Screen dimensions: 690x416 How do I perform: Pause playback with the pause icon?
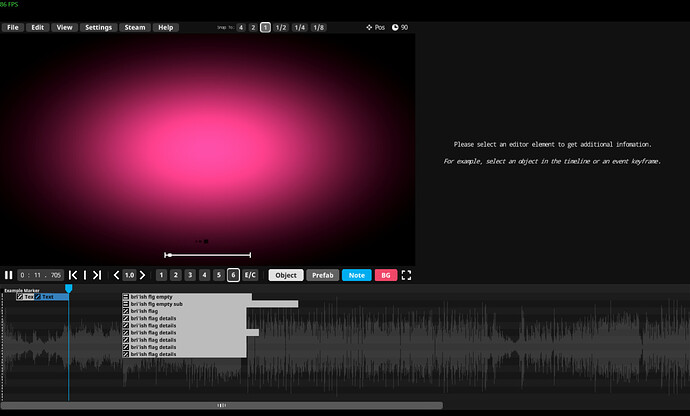point(9,275)
